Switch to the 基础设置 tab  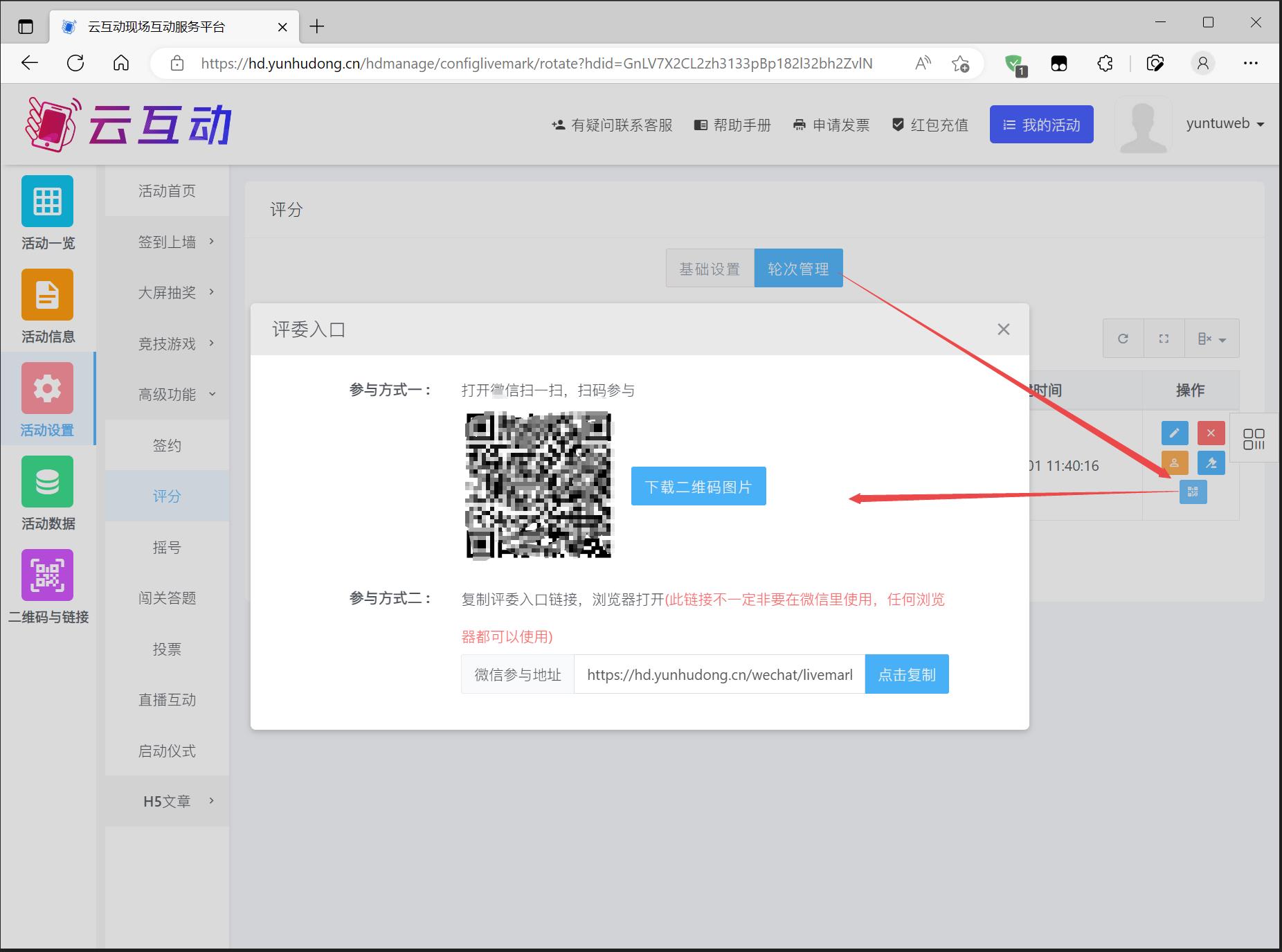coord(710,269)
